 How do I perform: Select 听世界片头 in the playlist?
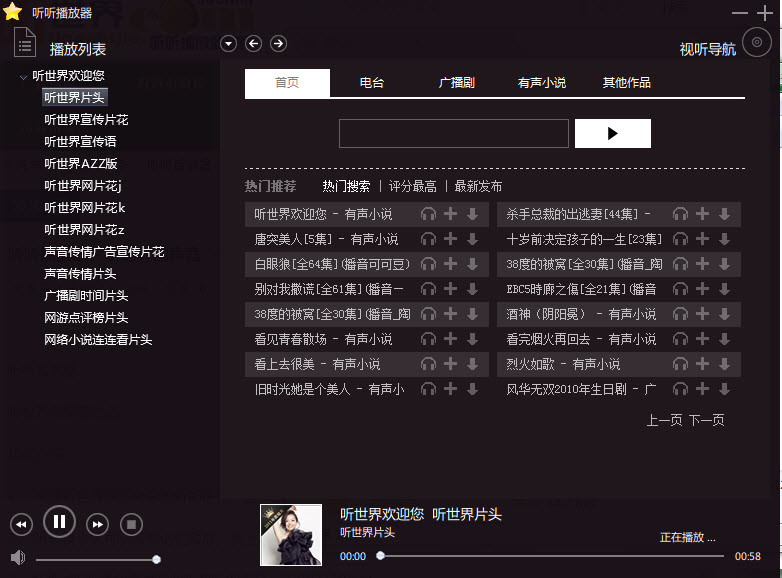click(74, 98)
